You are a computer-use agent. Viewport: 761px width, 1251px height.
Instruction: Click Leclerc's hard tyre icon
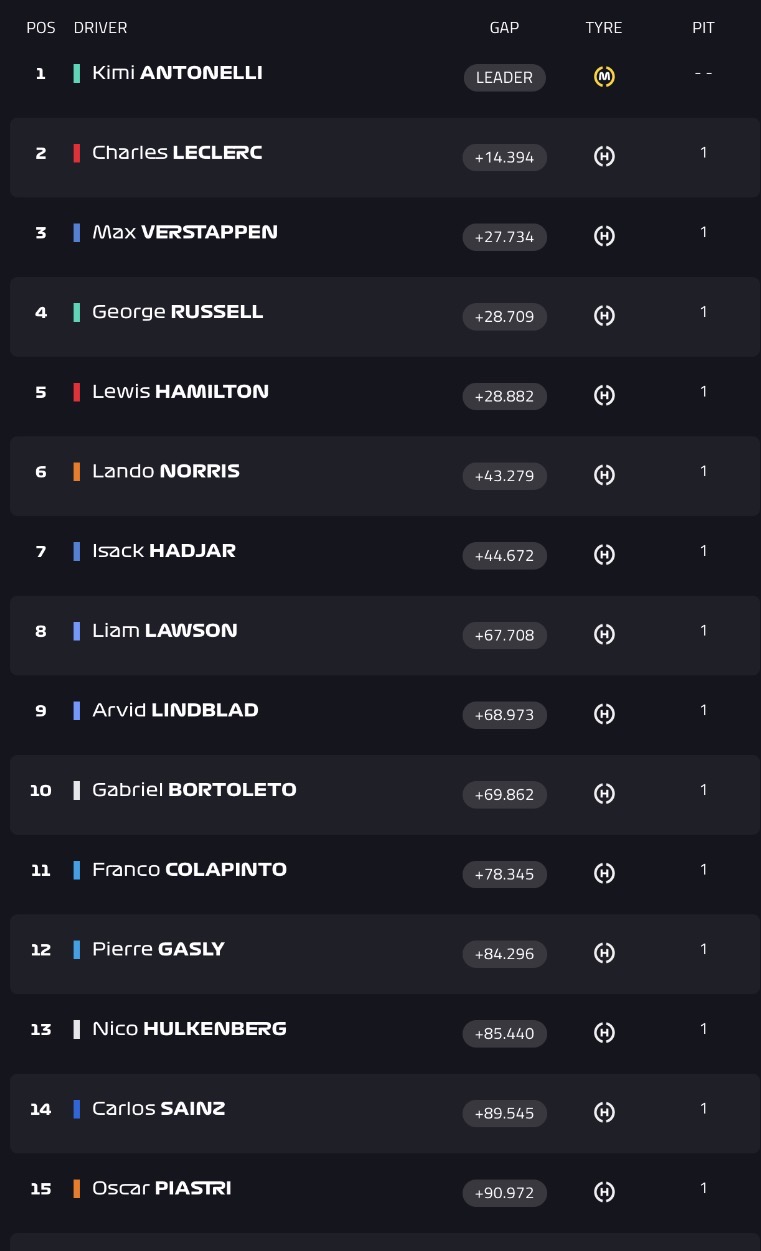[x=604, y=156]
